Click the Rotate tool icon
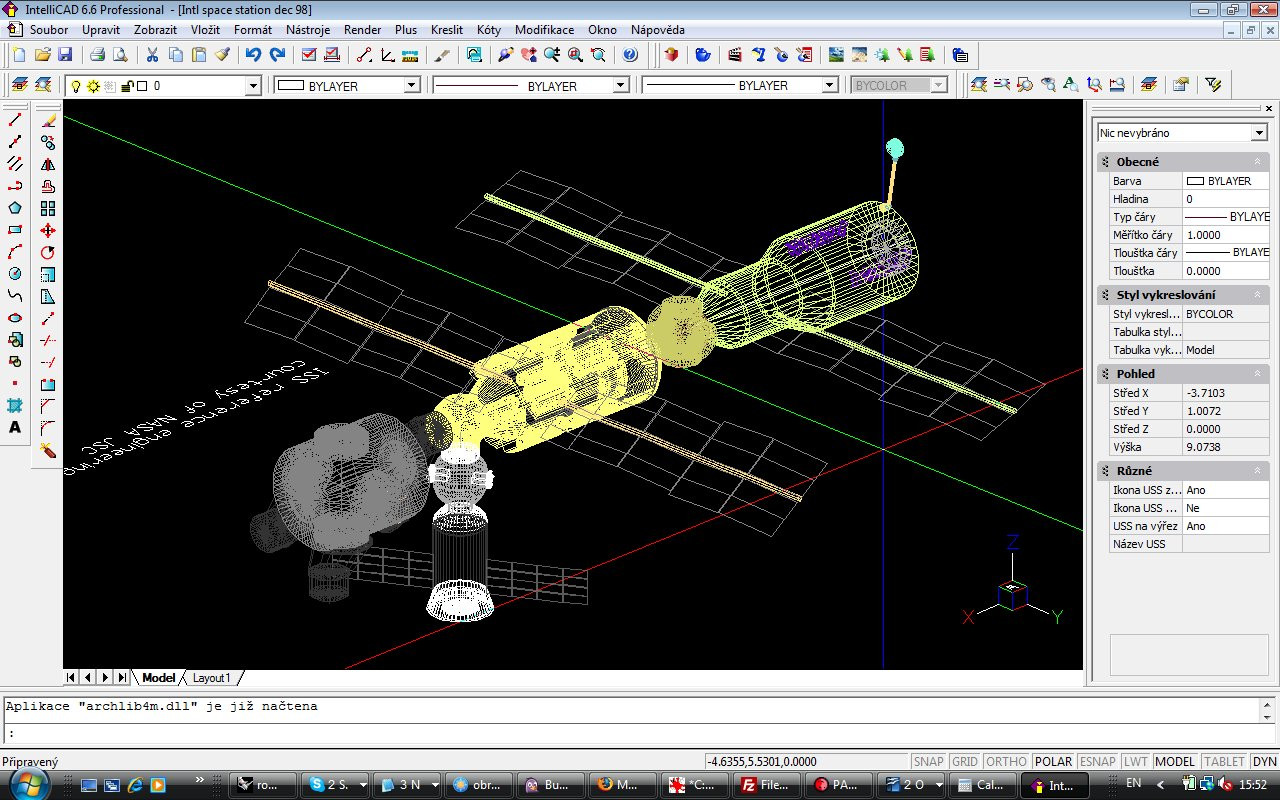 [x=47, y=252]
